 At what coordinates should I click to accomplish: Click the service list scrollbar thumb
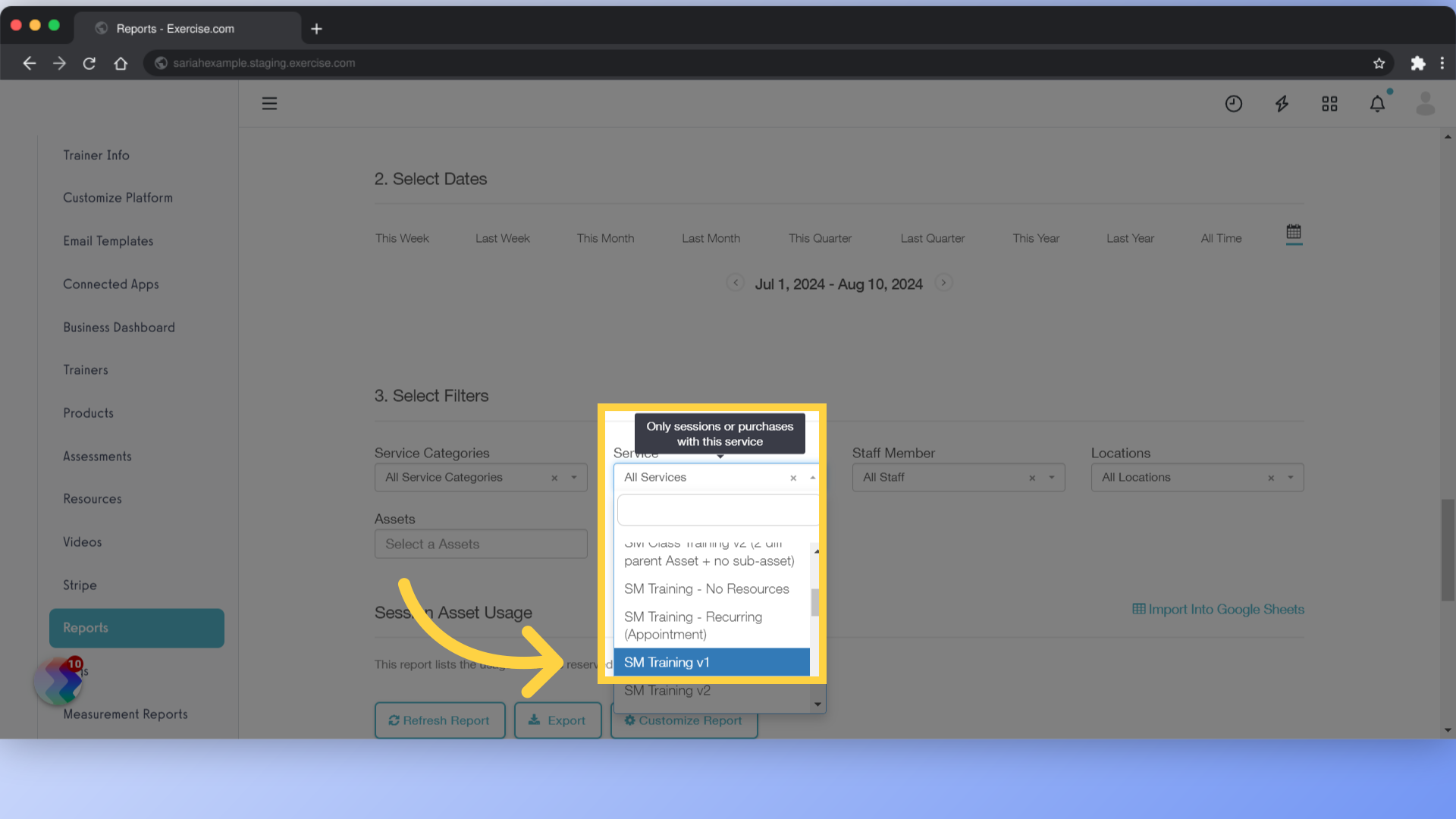pos(815,603)
